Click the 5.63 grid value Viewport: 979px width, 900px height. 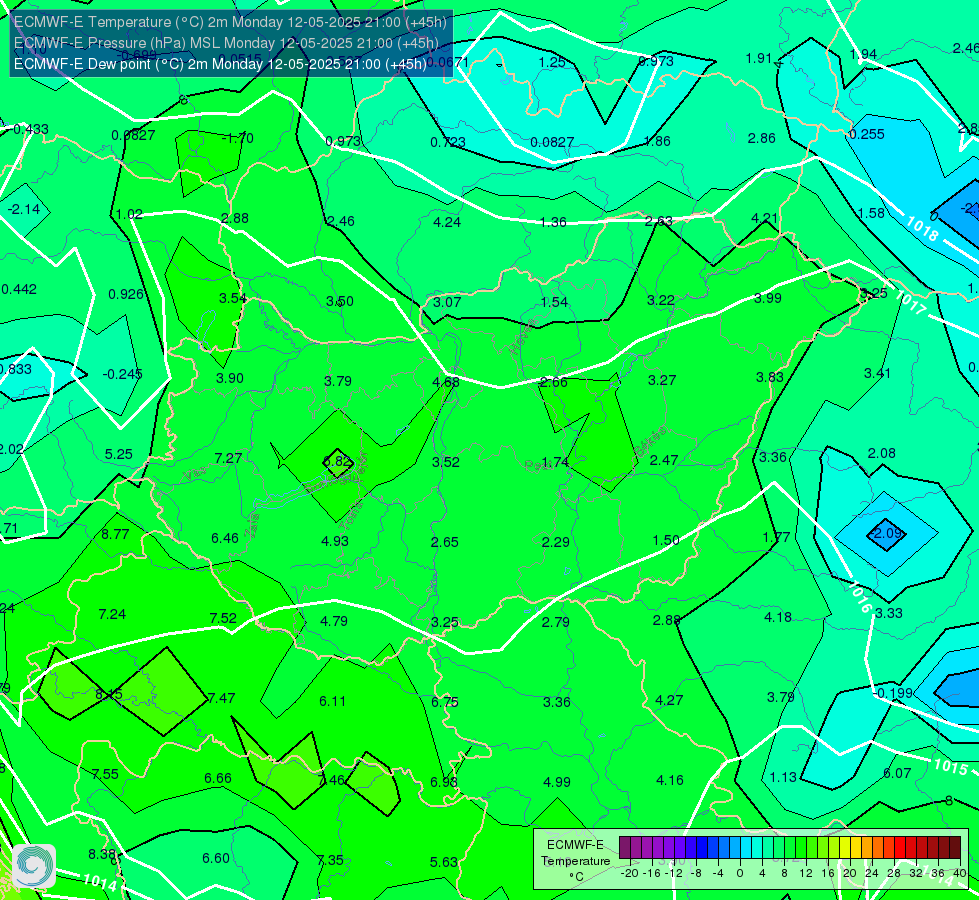coord(444,862)
